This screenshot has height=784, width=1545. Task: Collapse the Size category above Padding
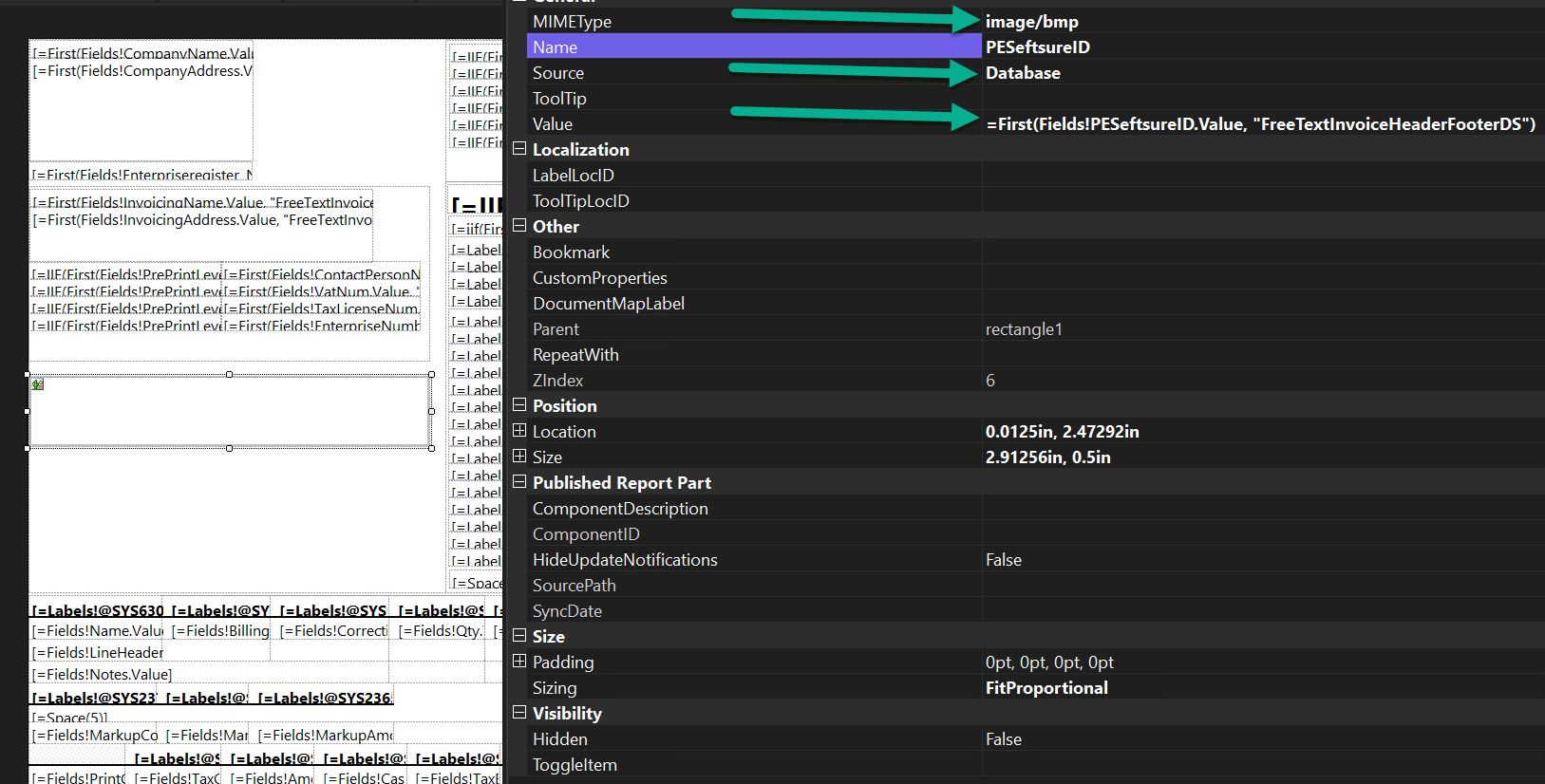tap(519, 635)
